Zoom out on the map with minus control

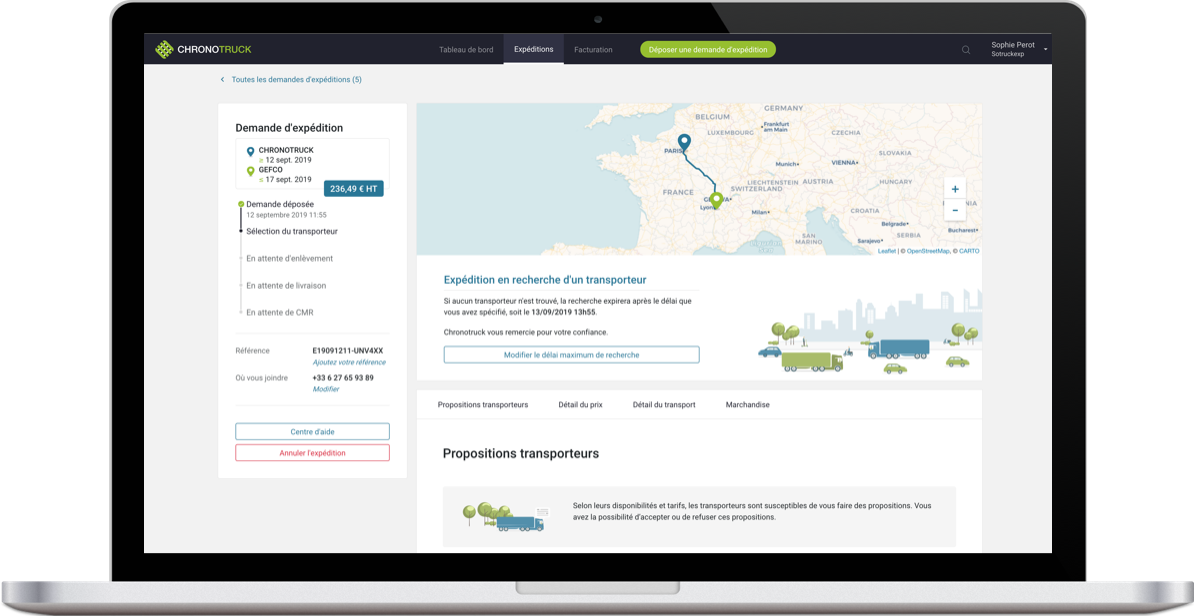click(x=955, y=210)
